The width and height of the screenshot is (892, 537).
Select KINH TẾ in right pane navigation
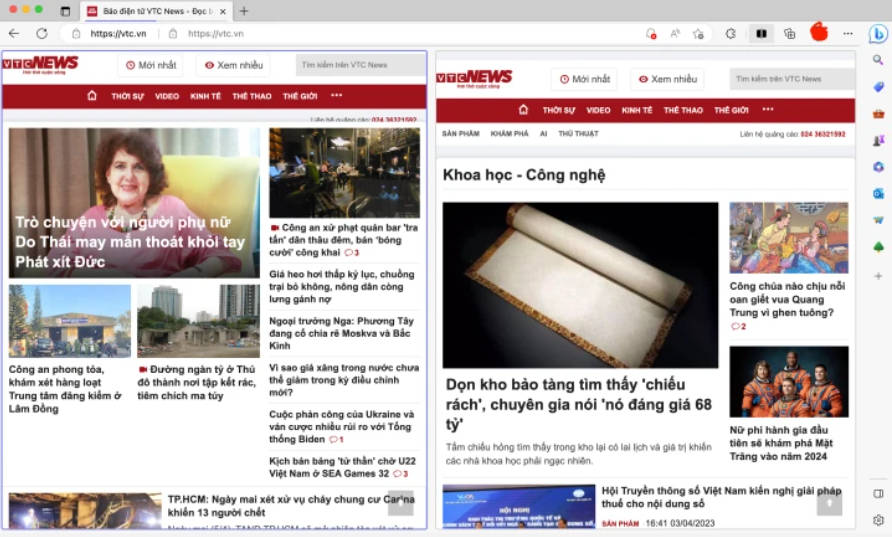point(637,110)
